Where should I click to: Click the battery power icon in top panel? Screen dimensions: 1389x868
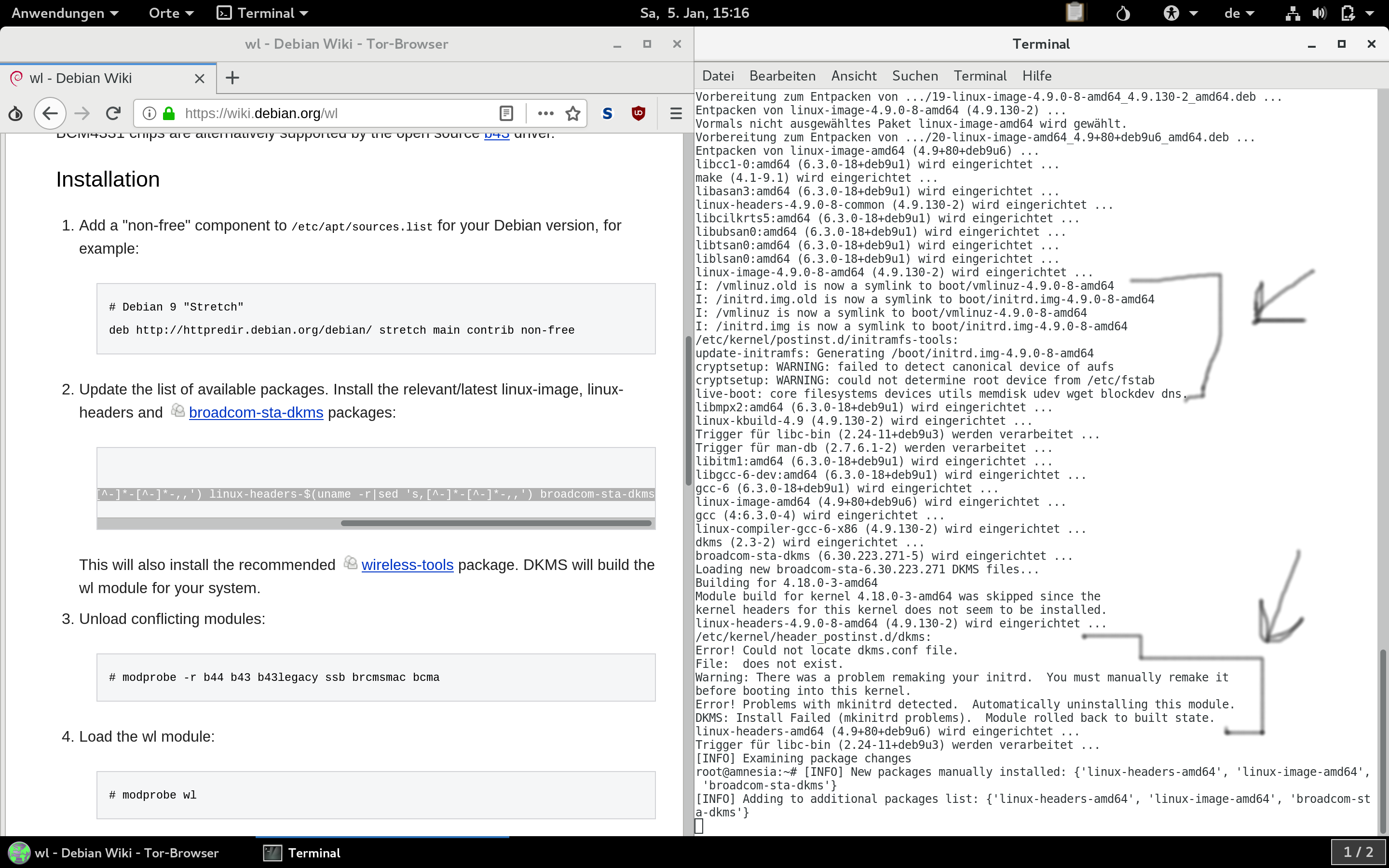tap(1348, 13)
